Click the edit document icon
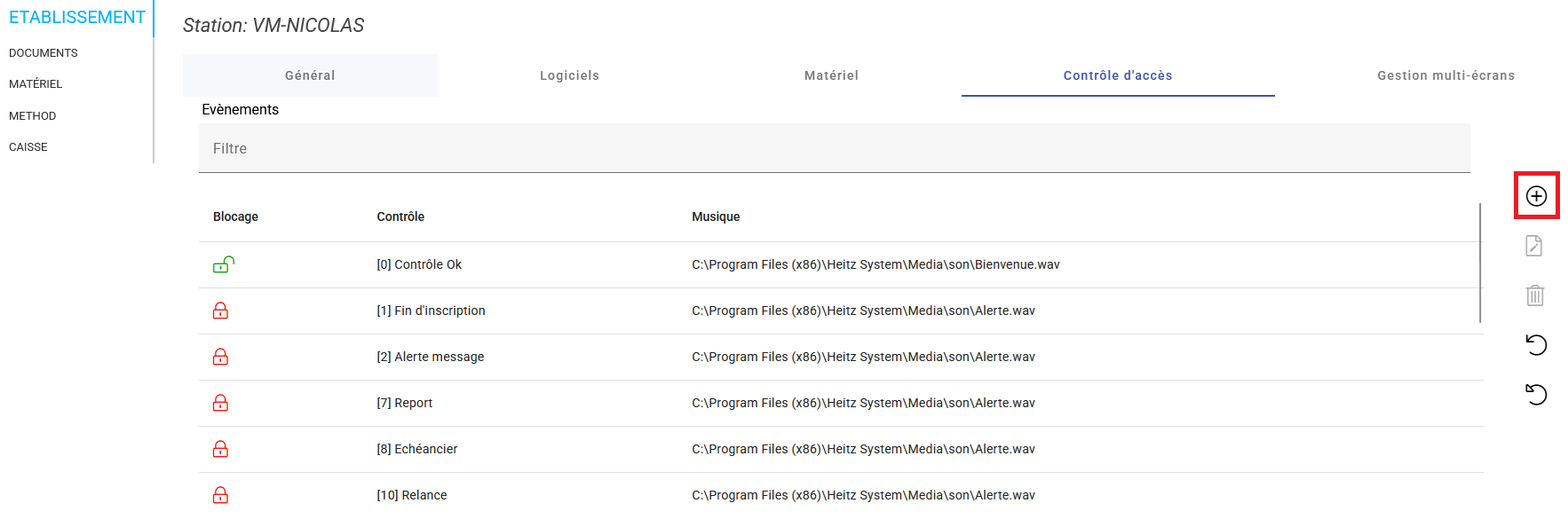 pos(1534,246)
